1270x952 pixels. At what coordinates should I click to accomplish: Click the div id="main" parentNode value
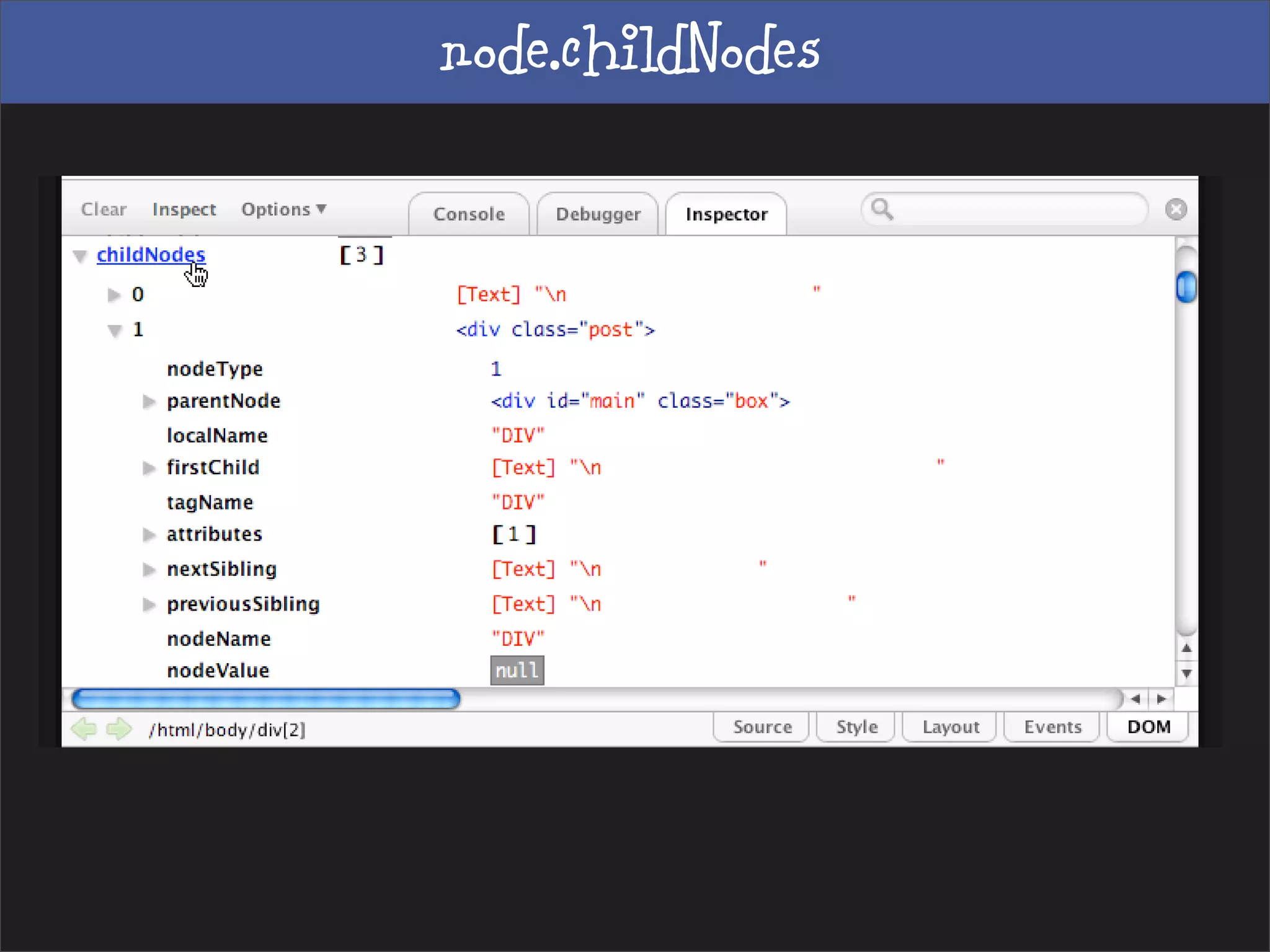(641, 401)
